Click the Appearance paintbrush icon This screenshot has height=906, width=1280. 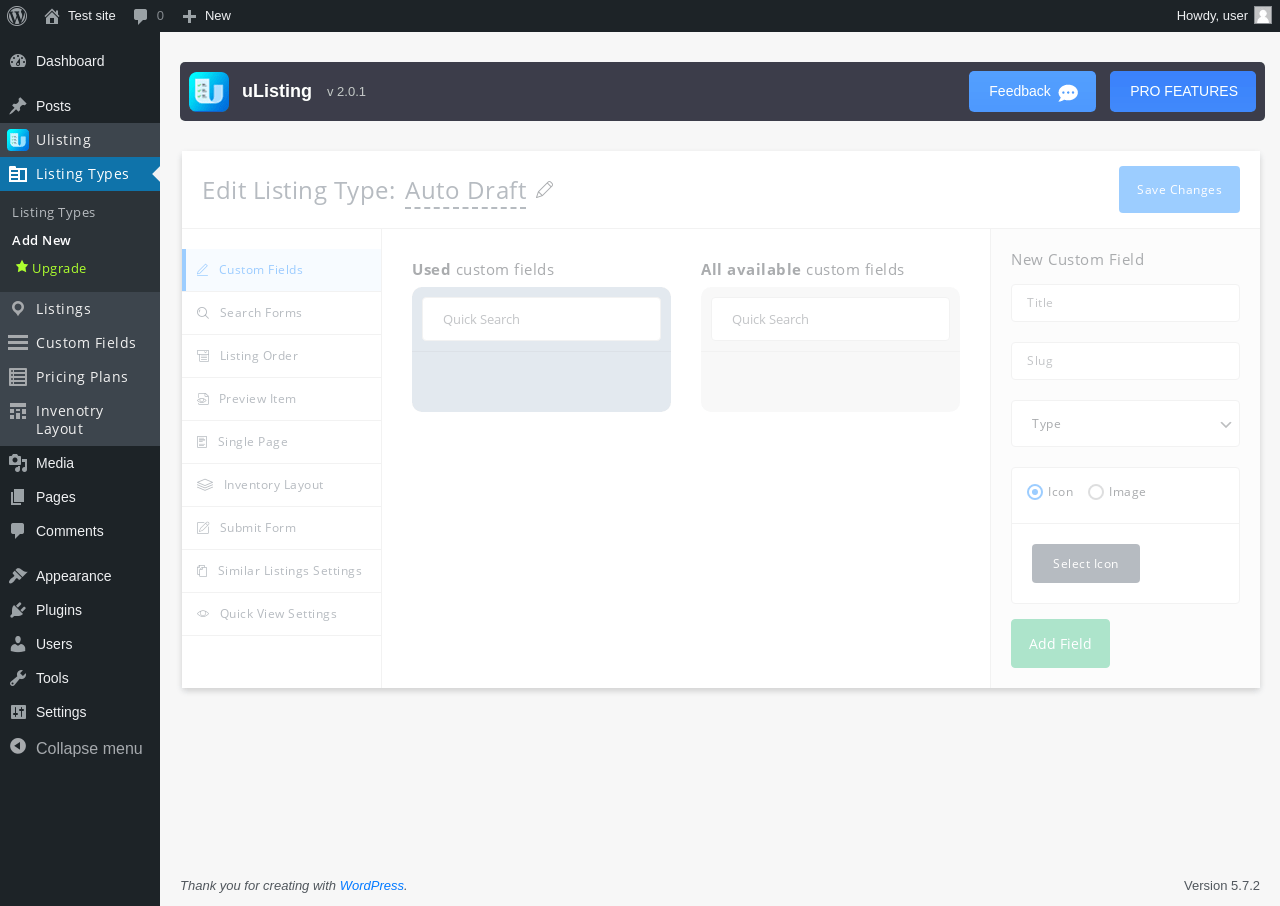18,576
